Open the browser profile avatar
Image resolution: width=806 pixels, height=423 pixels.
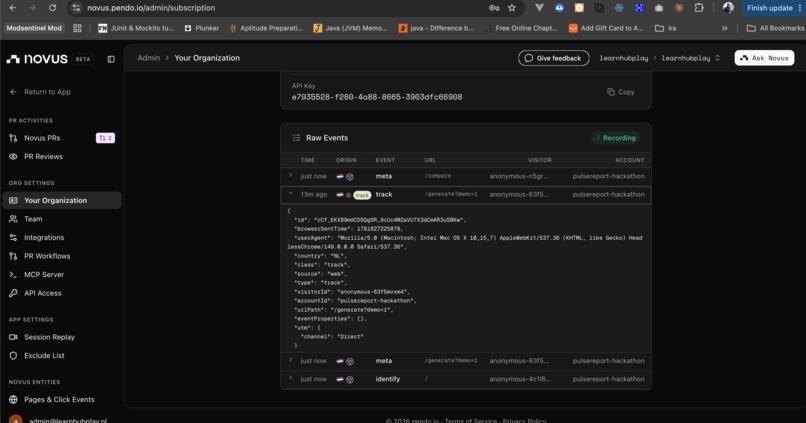click(728, 8)
